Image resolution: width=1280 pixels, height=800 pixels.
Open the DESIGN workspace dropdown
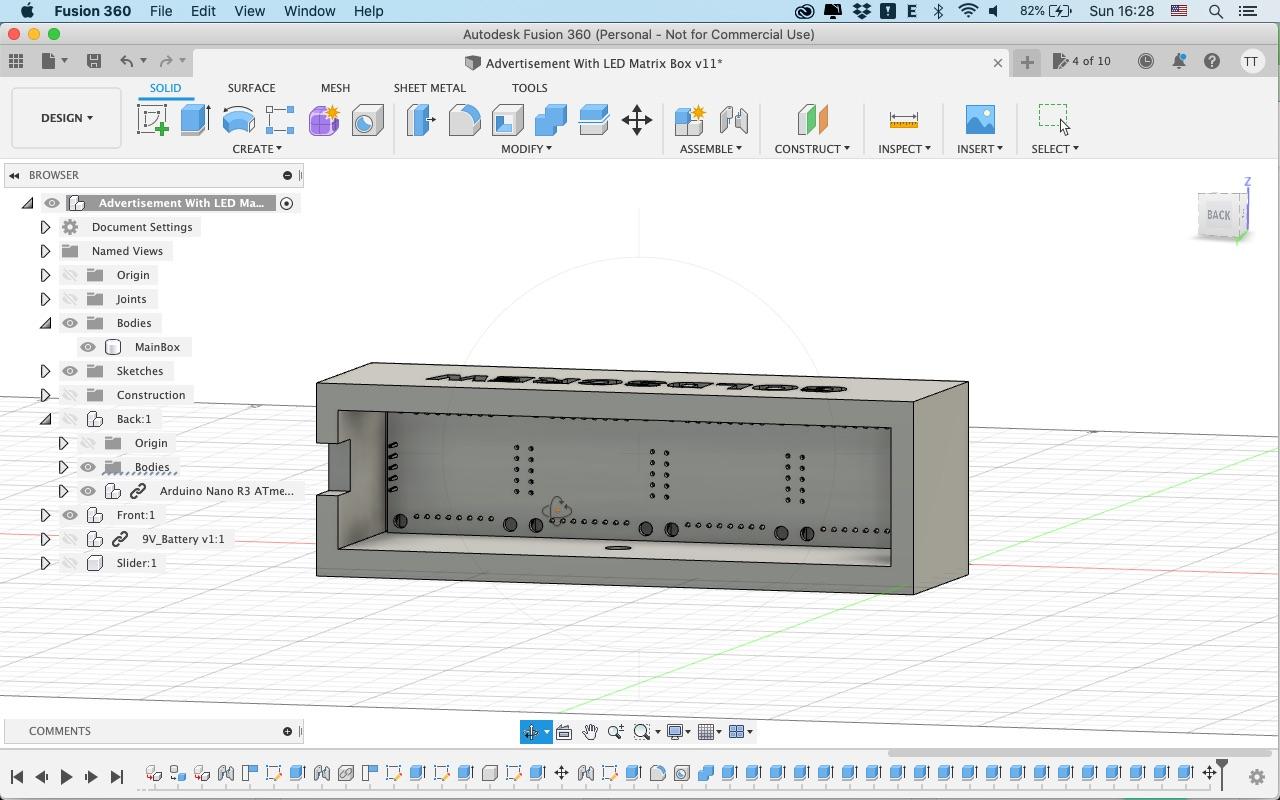[67, 118]
